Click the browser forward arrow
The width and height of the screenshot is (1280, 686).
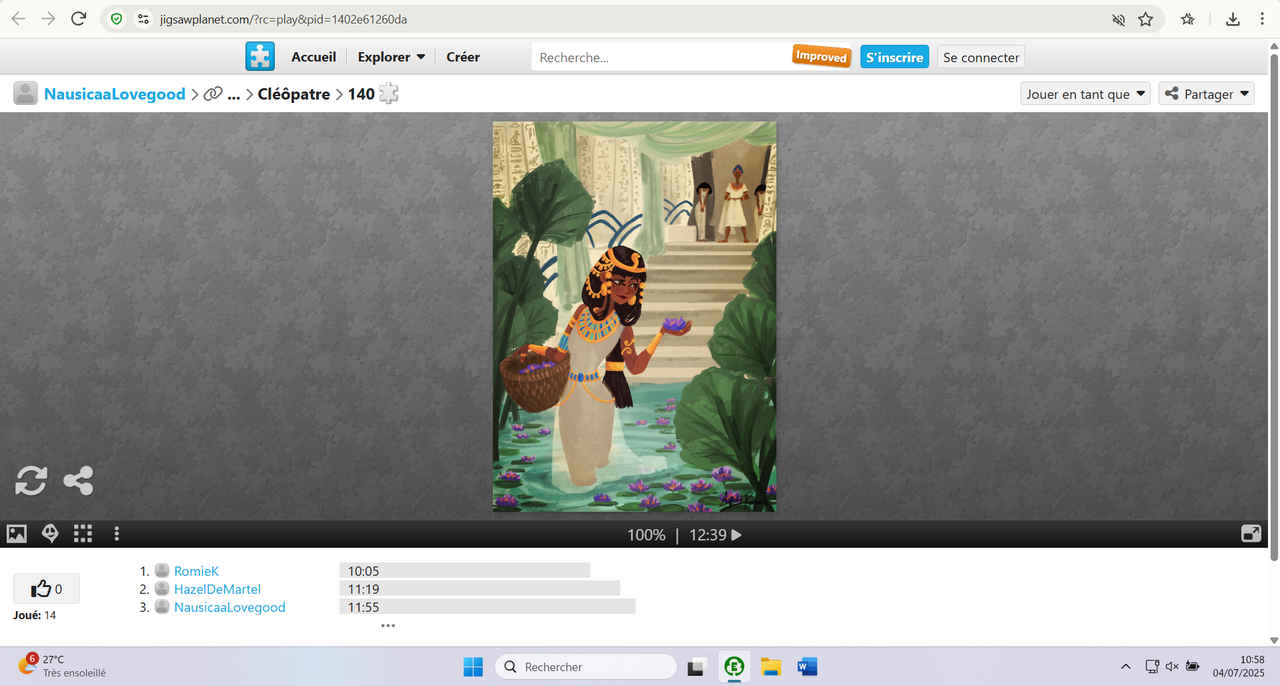[48, 19]
